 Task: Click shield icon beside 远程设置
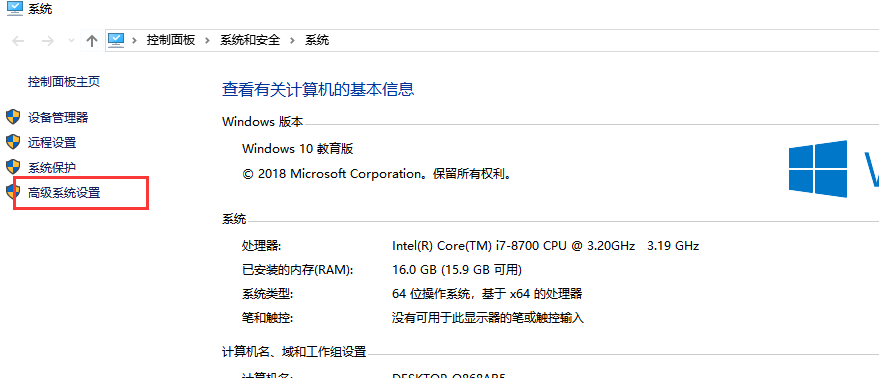pos(13,142)
